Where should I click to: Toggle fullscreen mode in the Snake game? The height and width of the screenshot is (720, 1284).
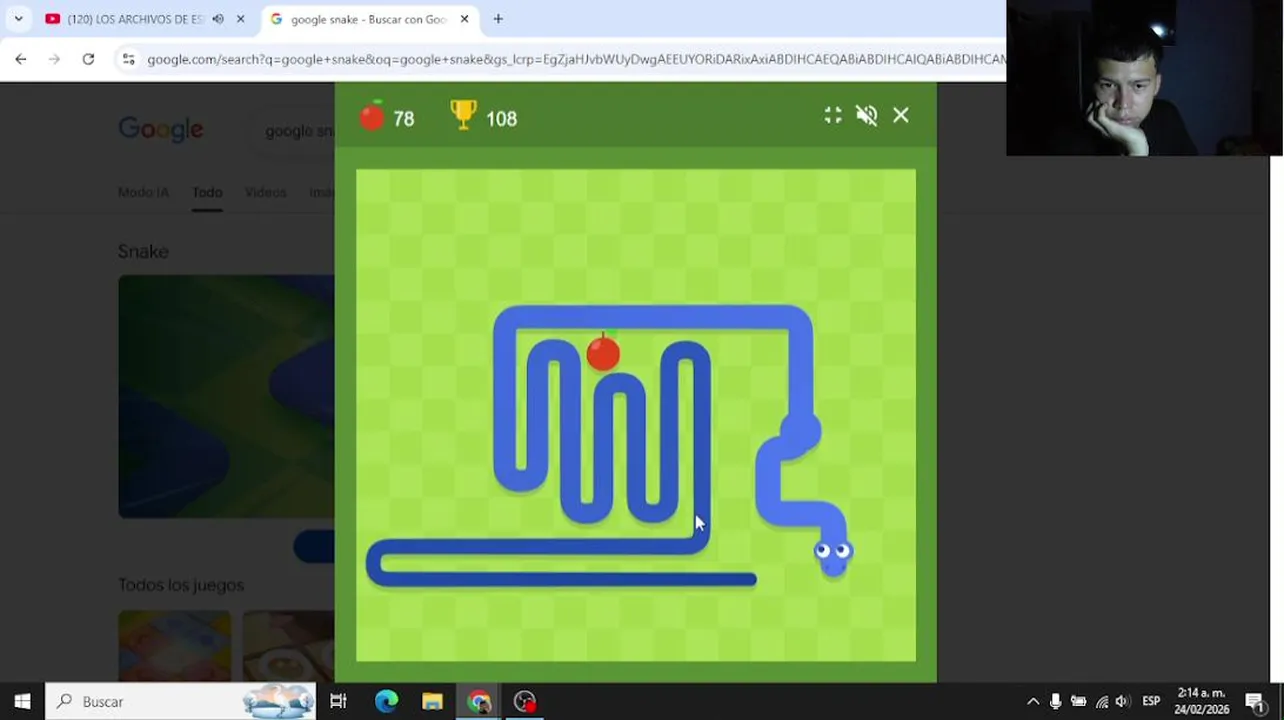tap(833, 116)
